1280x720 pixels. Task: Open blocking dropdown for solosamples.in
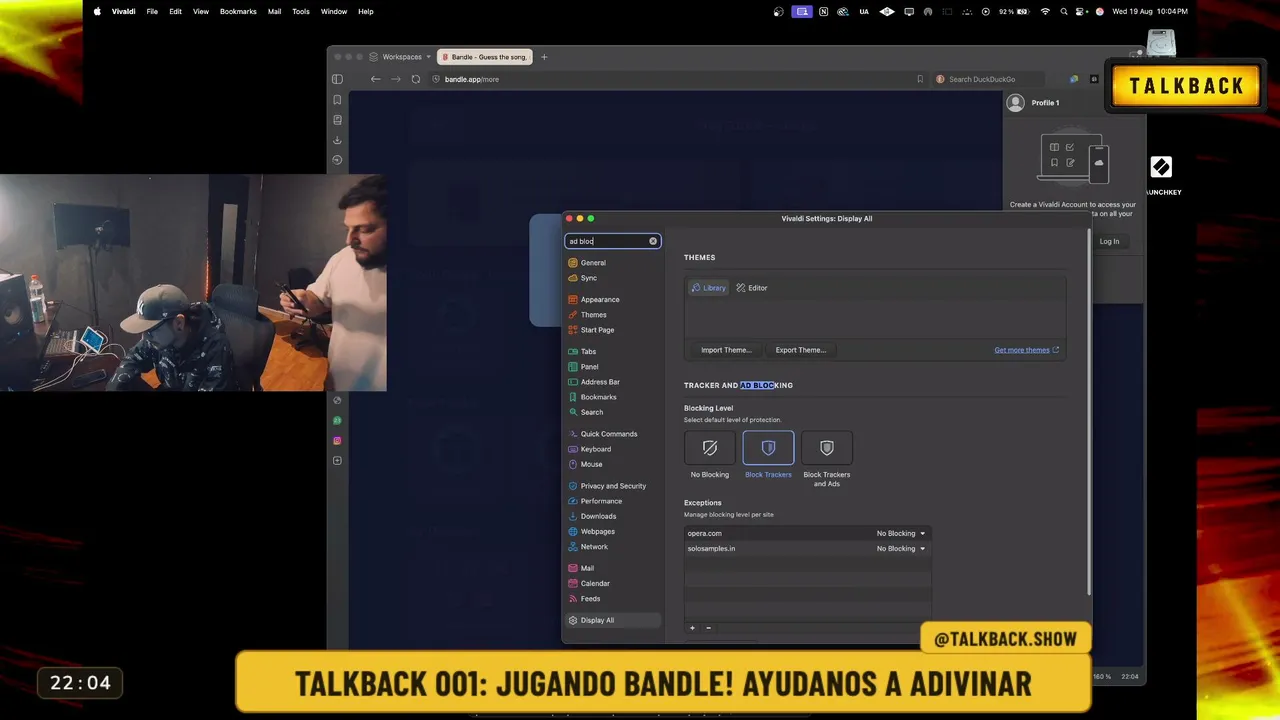900,548
